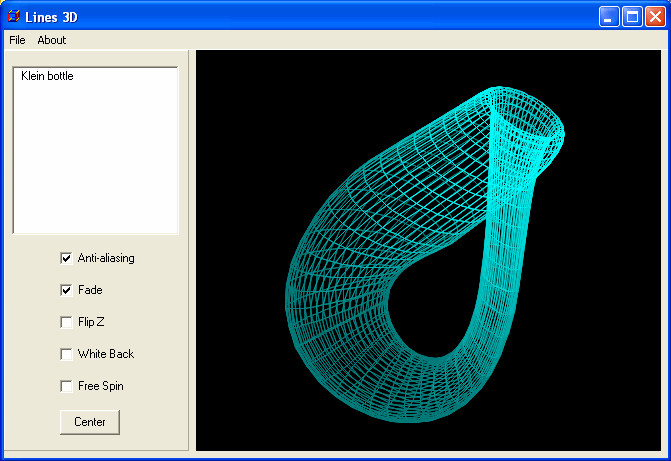Uncheck the Fade option
This screenshot has height=461, width=671.
coord(66,290)
